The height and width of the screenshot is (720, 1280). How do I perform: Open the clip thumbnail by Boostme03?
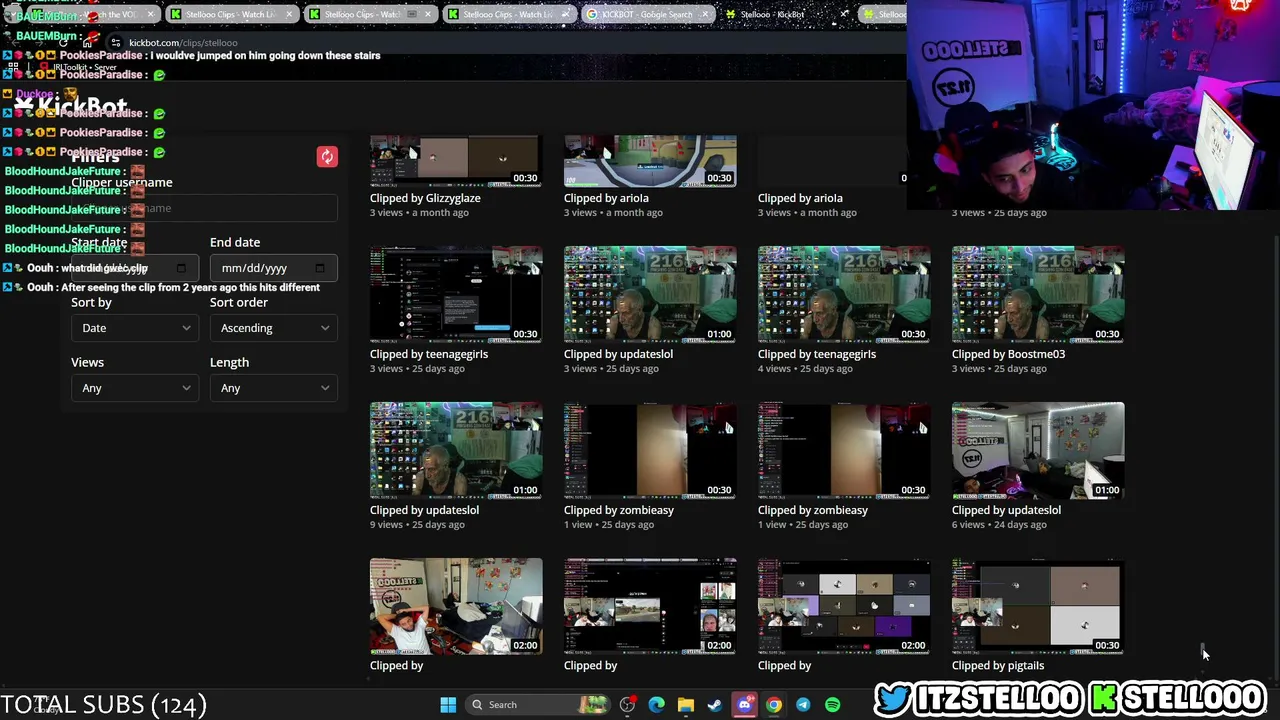(x=1038, y=294)
